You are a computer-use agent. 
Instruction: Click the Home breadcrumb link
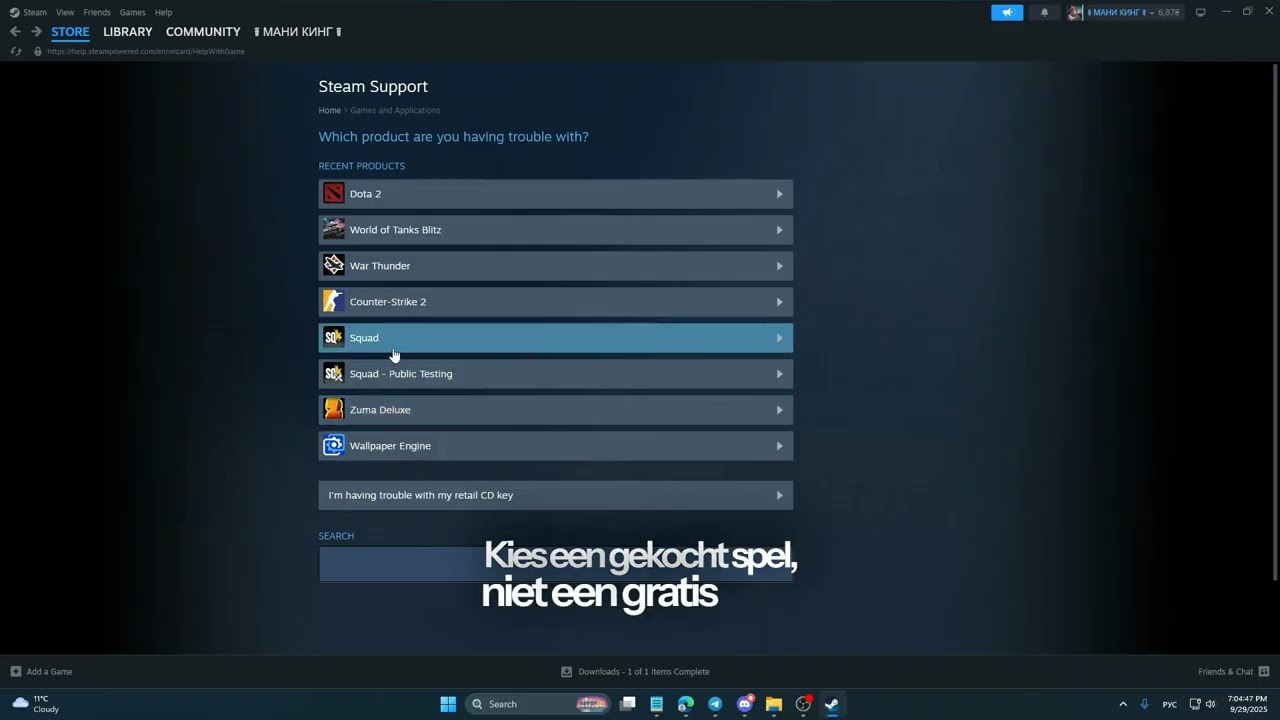330,110
